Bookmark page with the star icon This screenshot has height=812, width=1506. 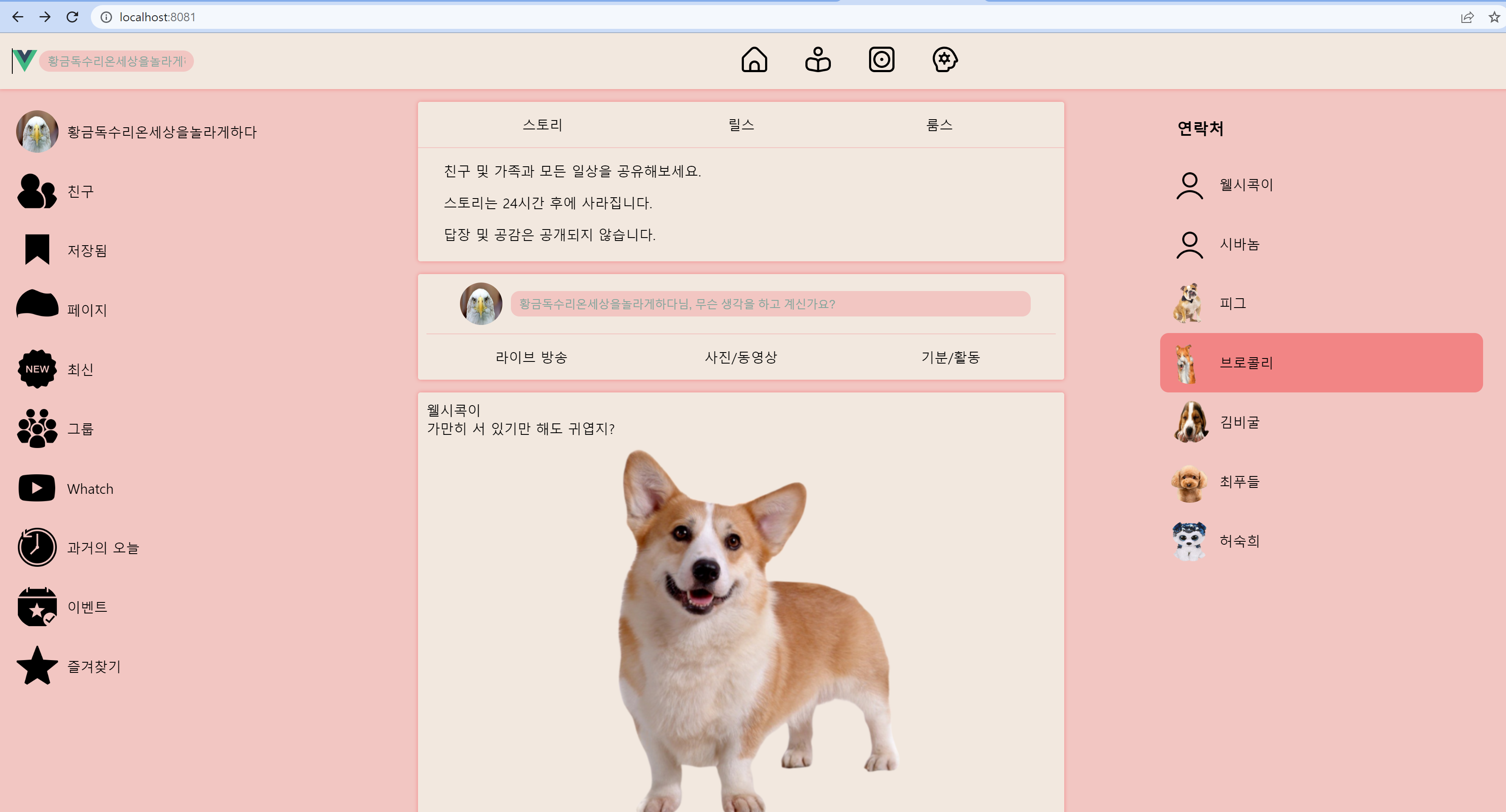click(1494, 17)
